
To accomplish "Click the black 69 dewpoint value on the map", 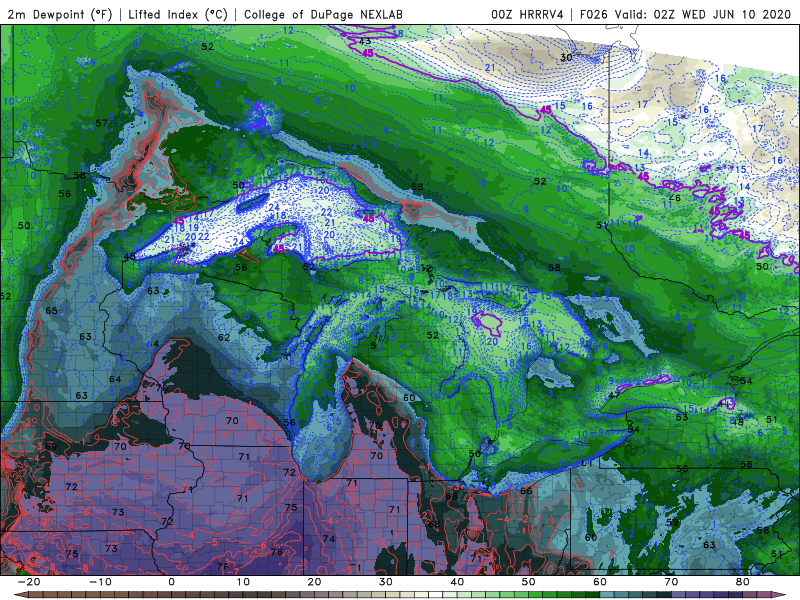I will 51,446.
